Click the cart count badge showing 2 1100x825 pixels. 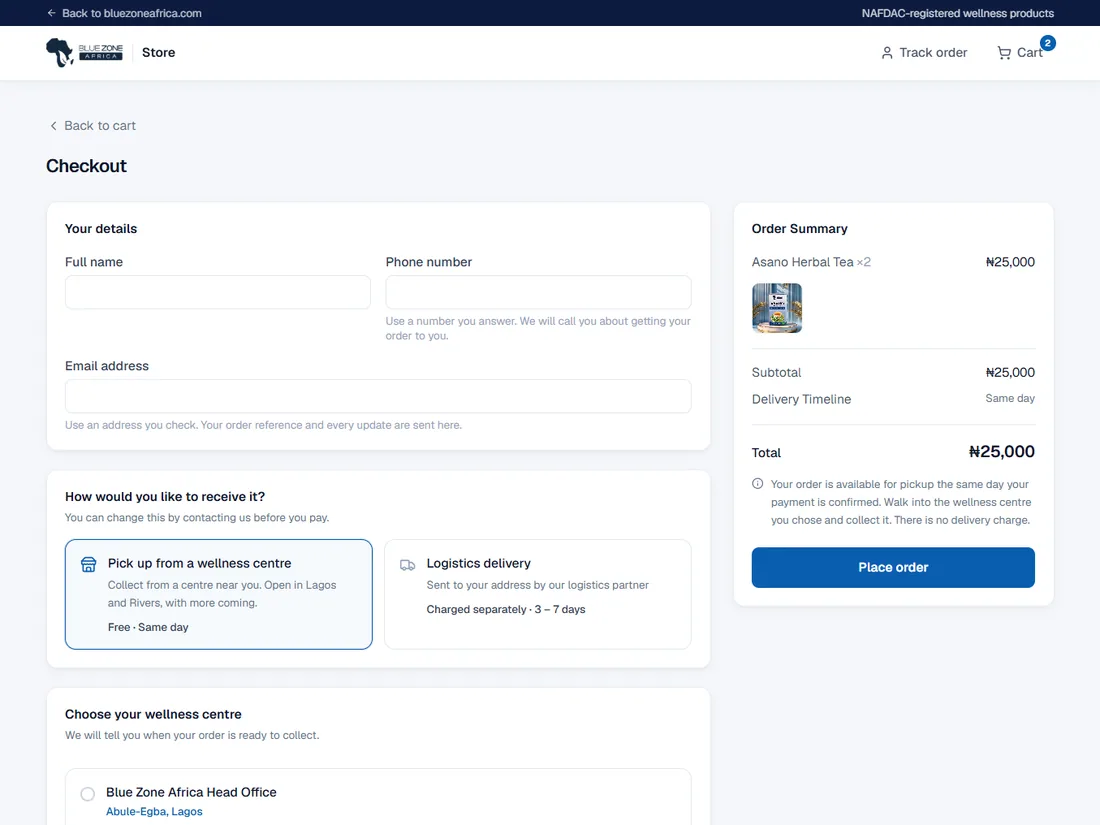1047,43
